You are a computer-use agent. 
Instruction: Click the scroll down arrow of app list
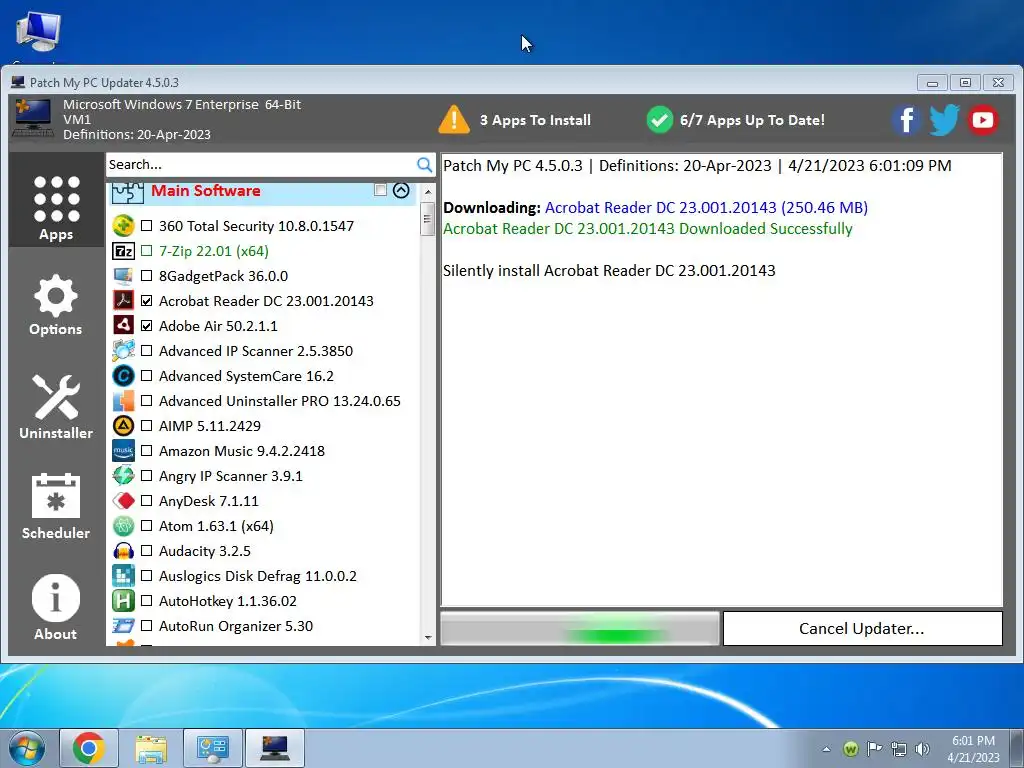tap(428, 637)
